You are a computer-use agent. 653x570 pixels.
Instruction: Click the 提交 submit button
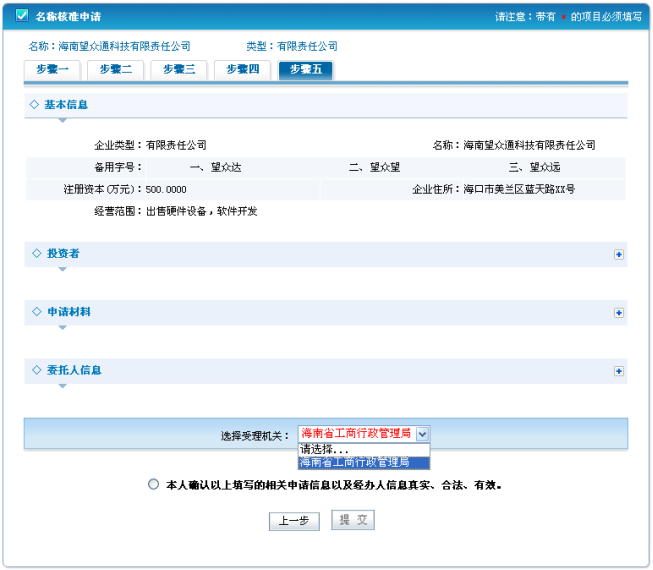pos(352,521)
